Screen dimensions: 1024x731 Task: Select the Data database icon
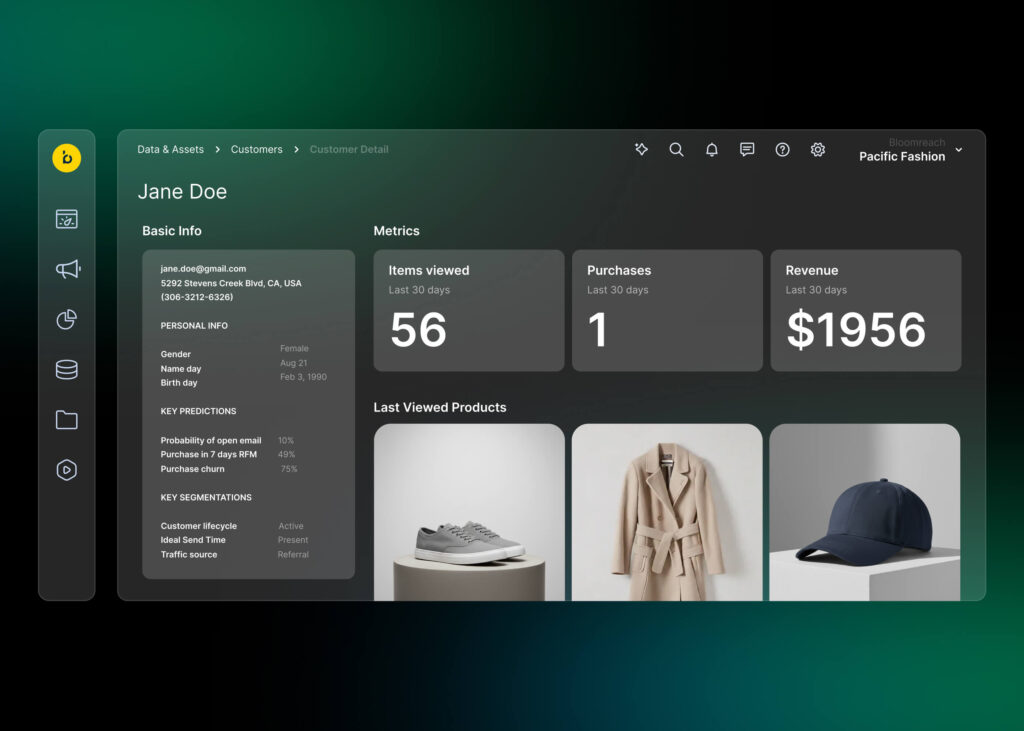[67, 370]
